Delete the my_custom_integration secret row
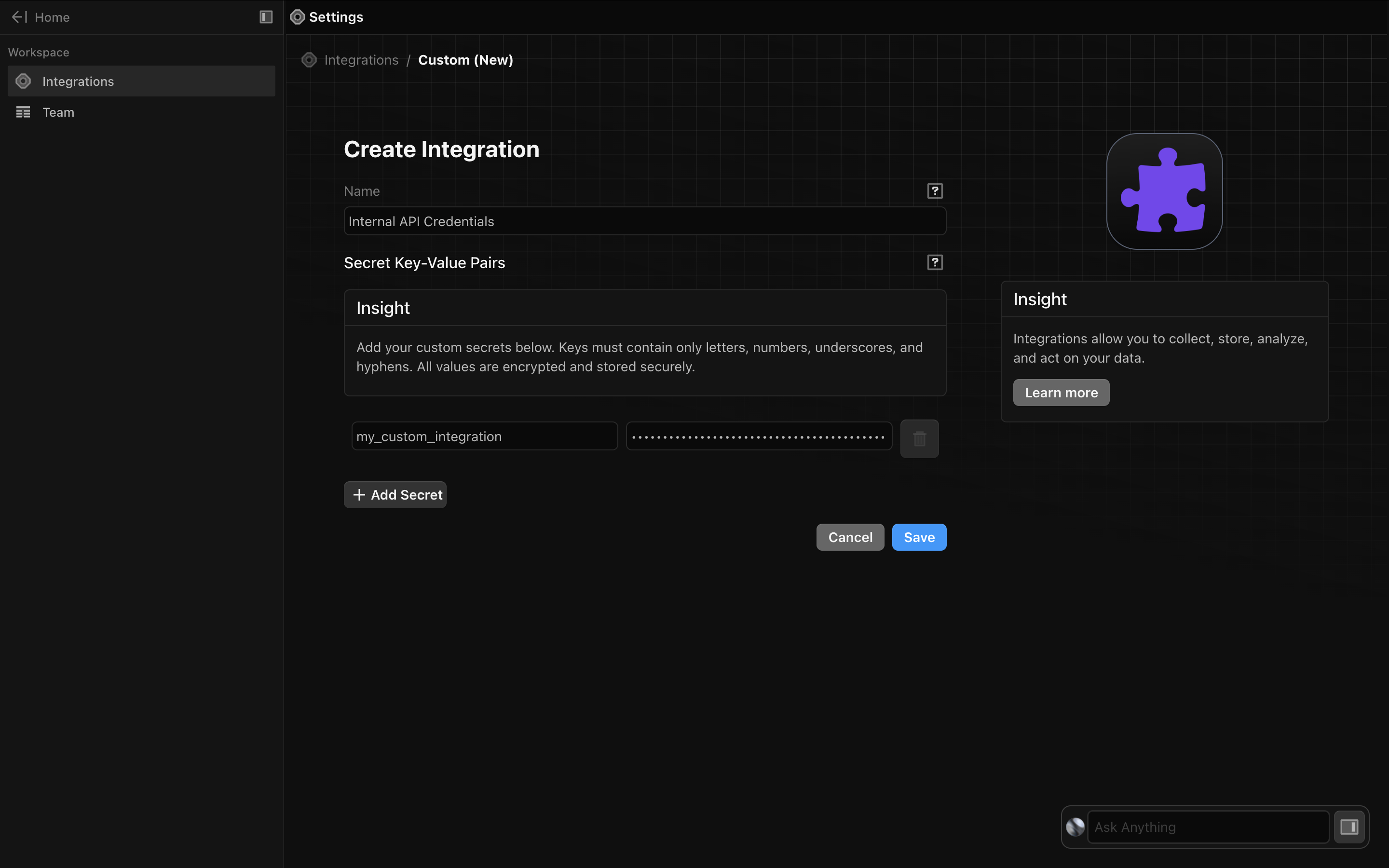The image size is (1389, 868). pyautogui.click(x=919, y=439)
